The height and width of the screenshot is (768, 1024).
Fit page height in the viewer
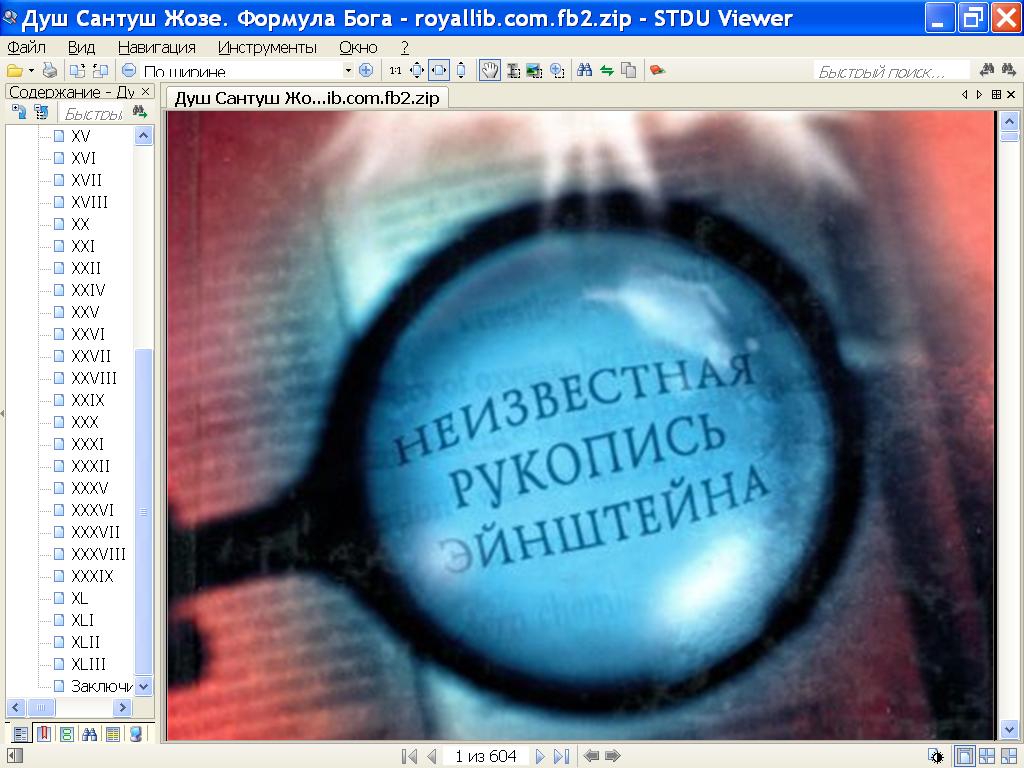click(461, 71)
